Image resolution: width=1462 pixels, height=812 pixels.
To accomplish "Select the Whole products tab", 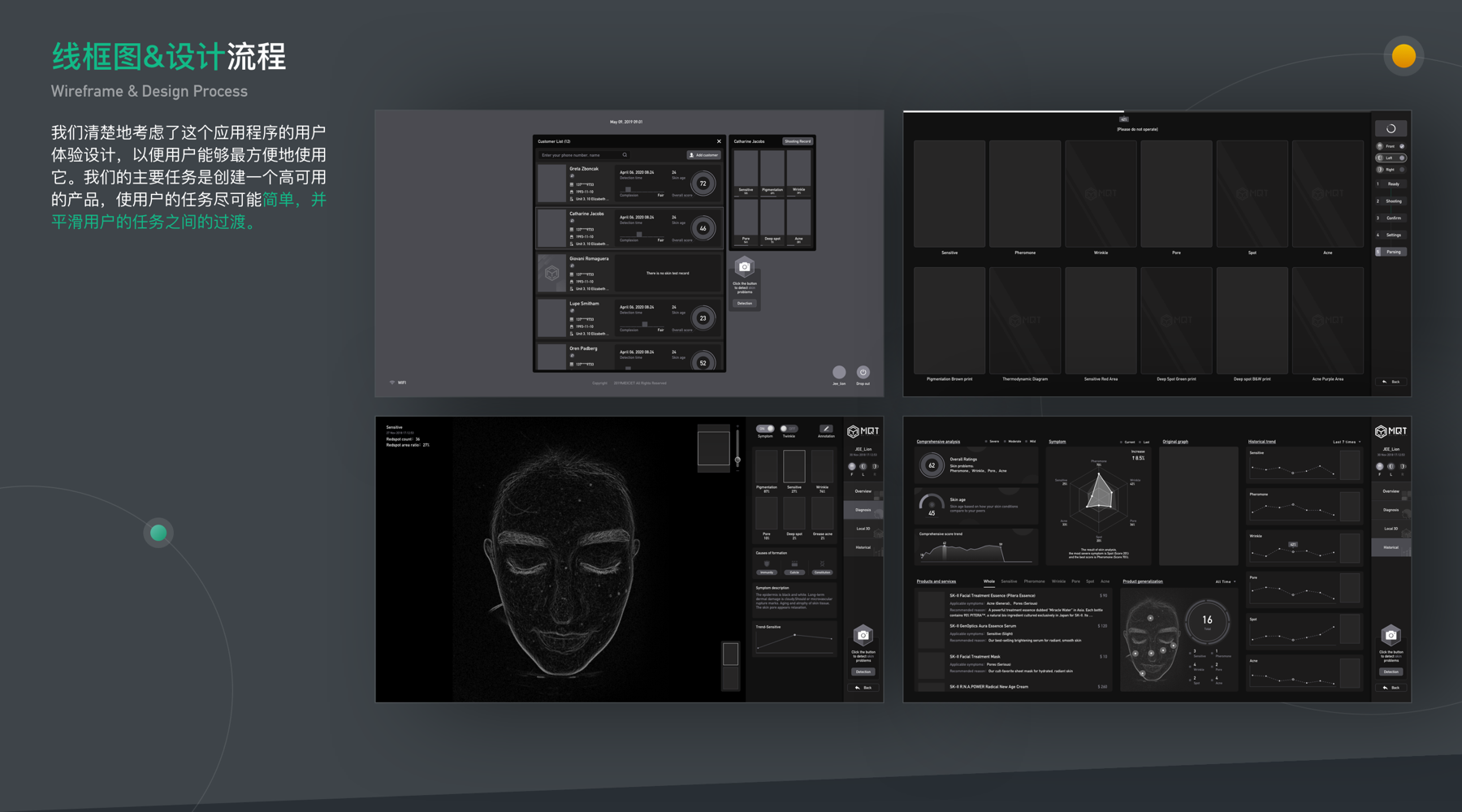I will click(989, 581).
